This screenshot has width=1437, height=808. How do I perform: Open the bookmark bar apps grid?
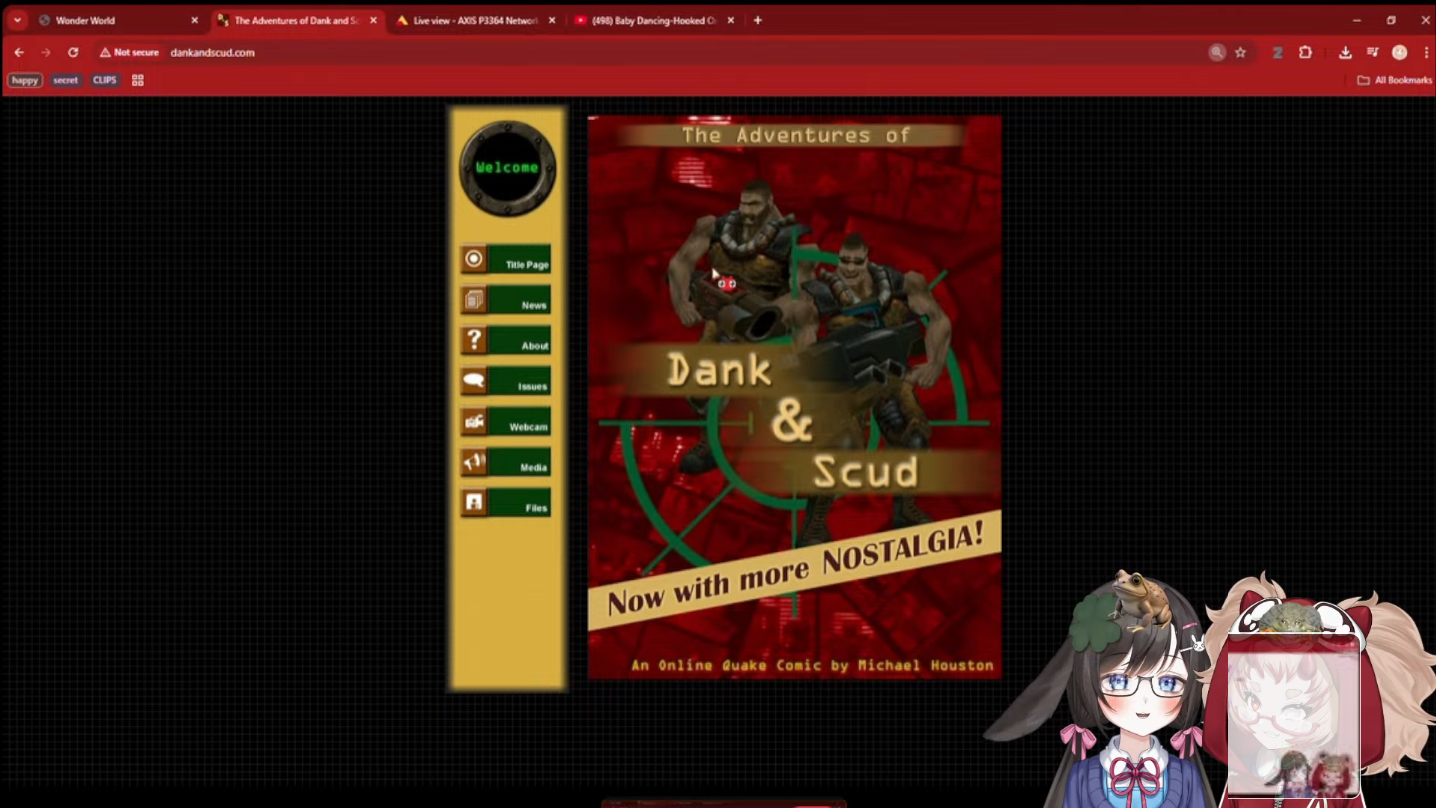click(x=138, y=80)
